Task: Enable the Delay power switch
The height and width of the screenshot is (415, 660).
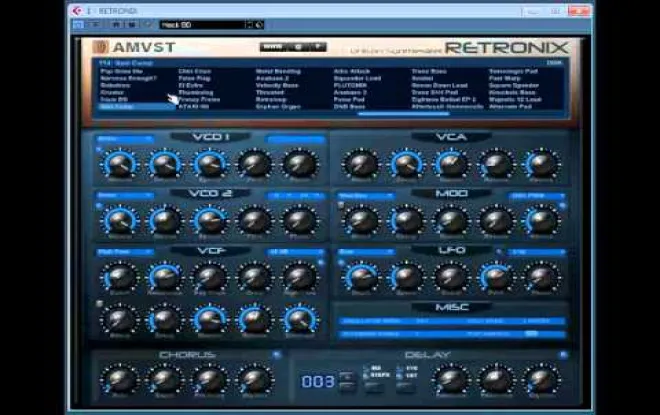Action: click(x=563, y=355)
